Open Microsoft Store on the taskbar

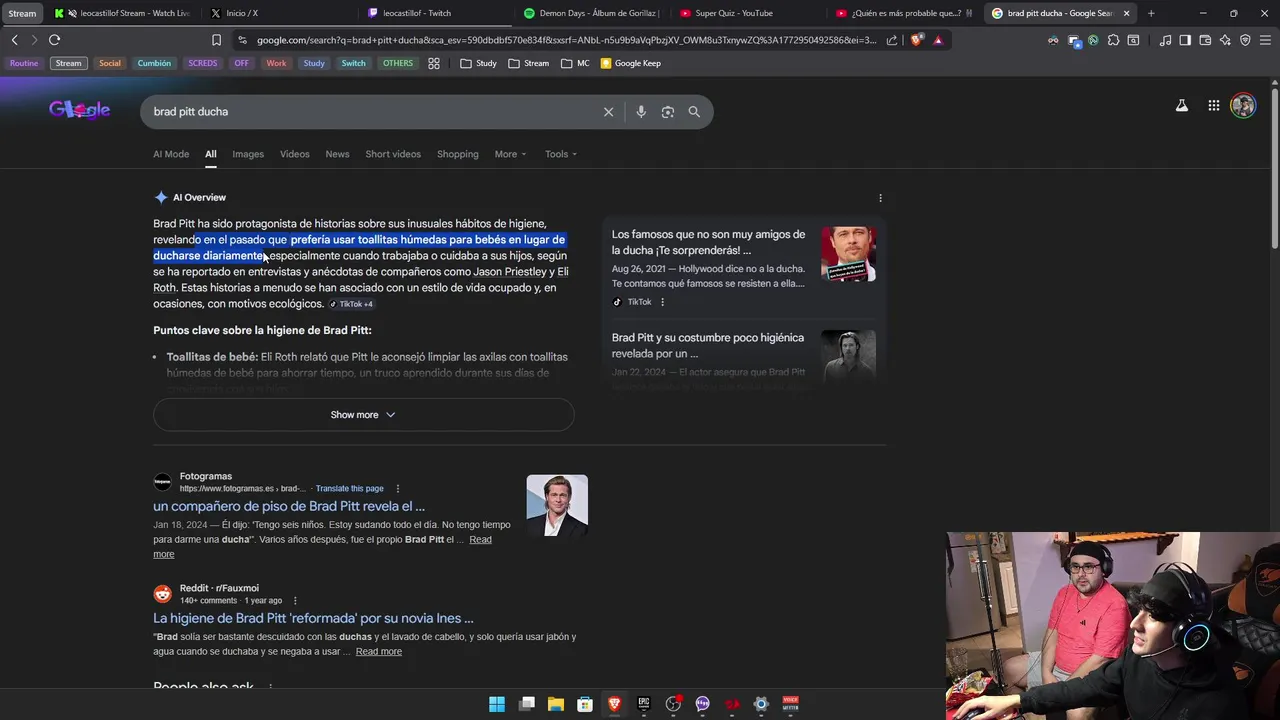(x=585, y=704)
